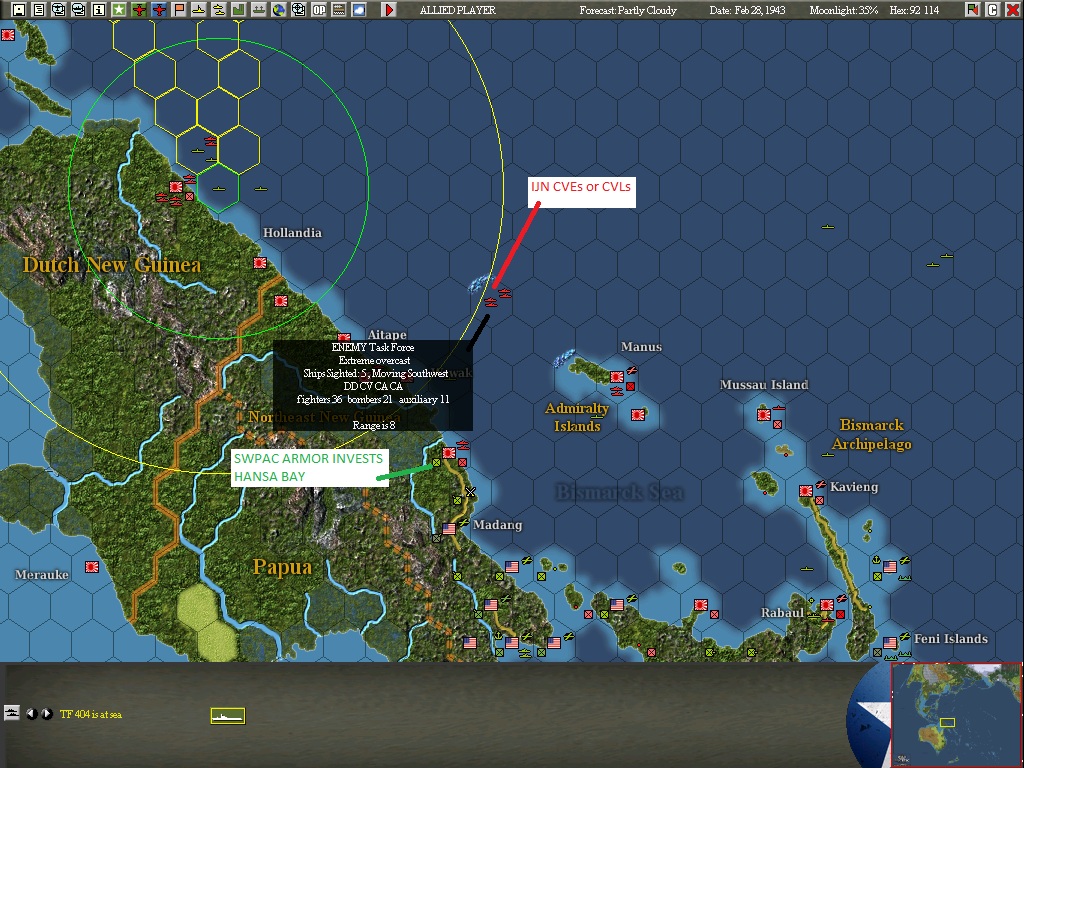Click the globe toolbar icon
The width and height of the screenshot is (1083, 898).
pyautogui.click(x=279, y=10)
